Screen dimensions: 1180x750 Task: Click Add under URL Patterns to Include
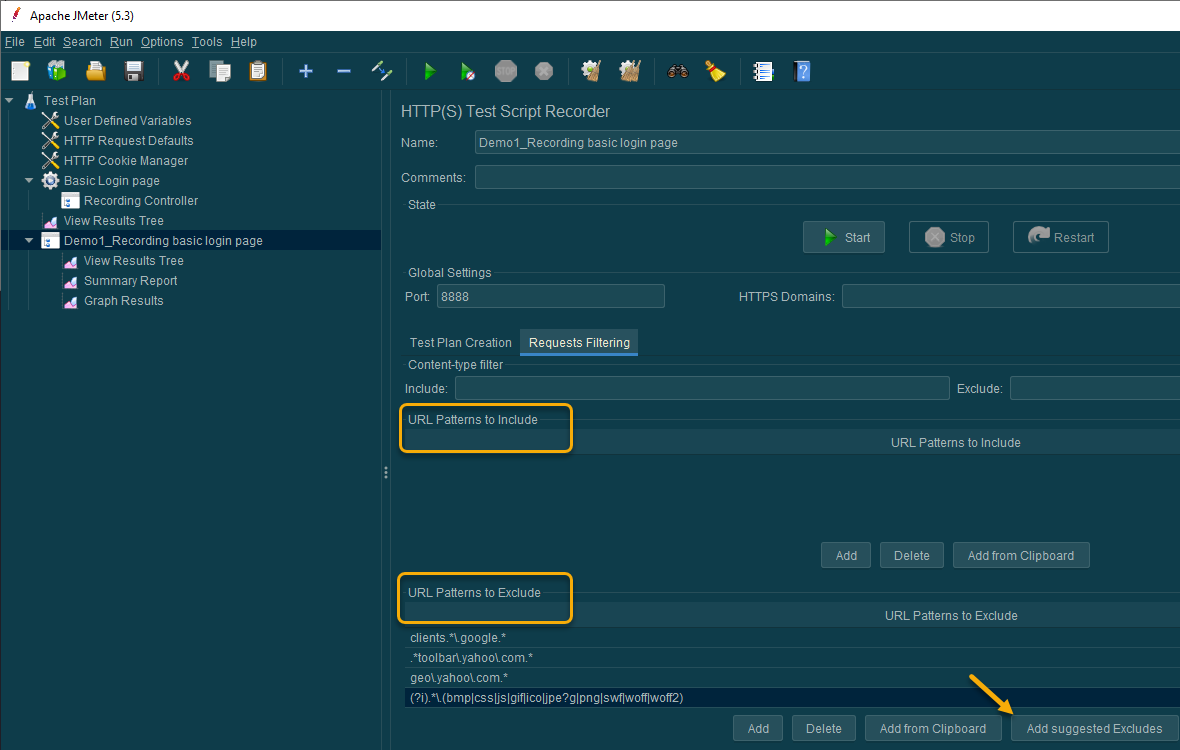[846, 556]
